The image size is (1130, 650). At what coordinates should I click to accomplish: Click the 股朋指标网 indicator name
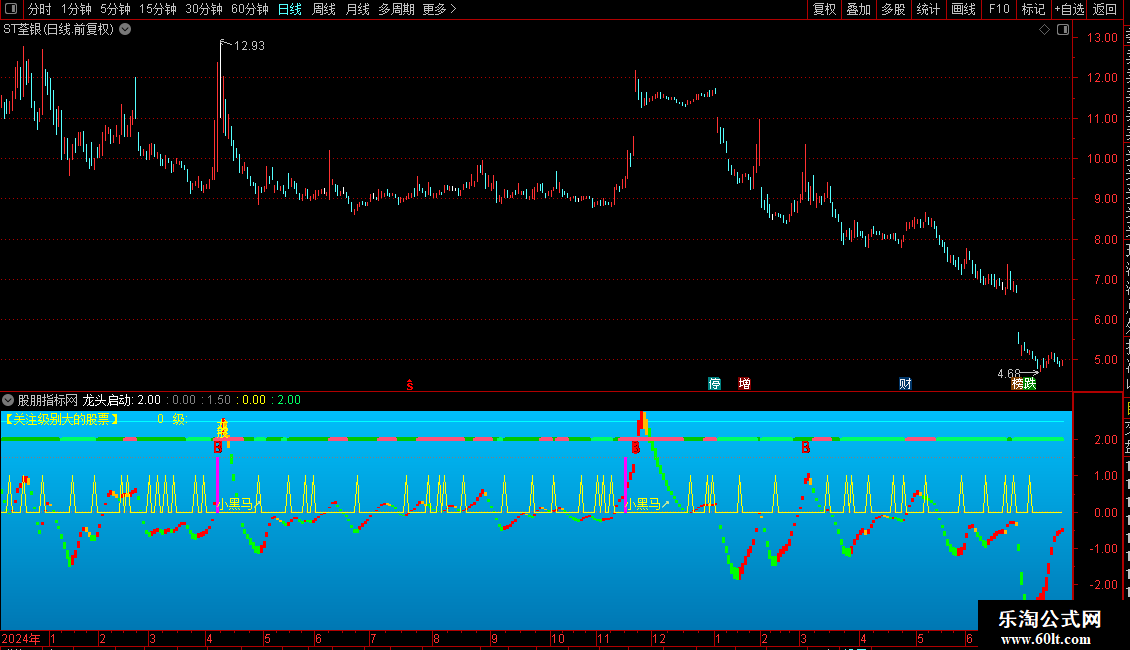(48, 400)
